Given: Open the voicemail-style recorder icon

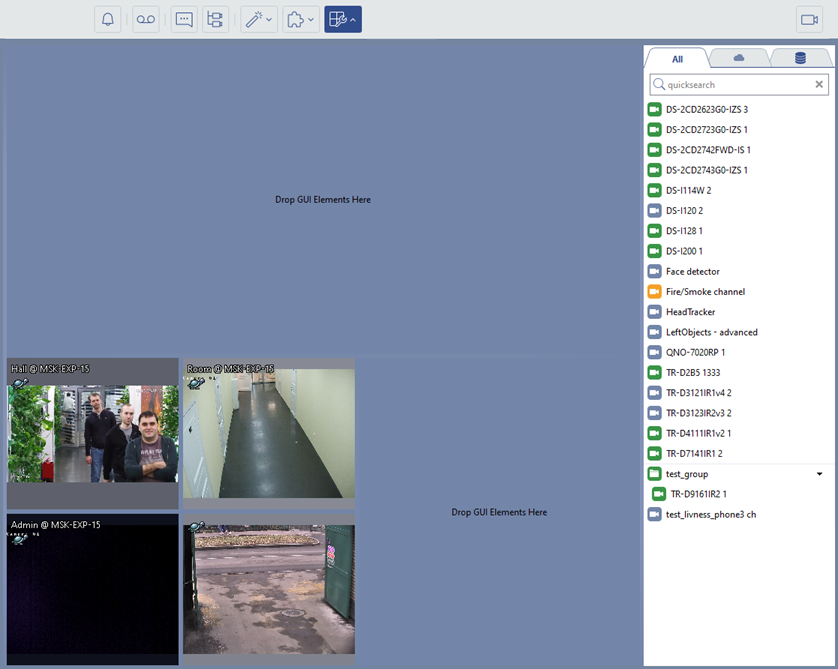Looking at the screenshot, I should click(x=146, y=19).
